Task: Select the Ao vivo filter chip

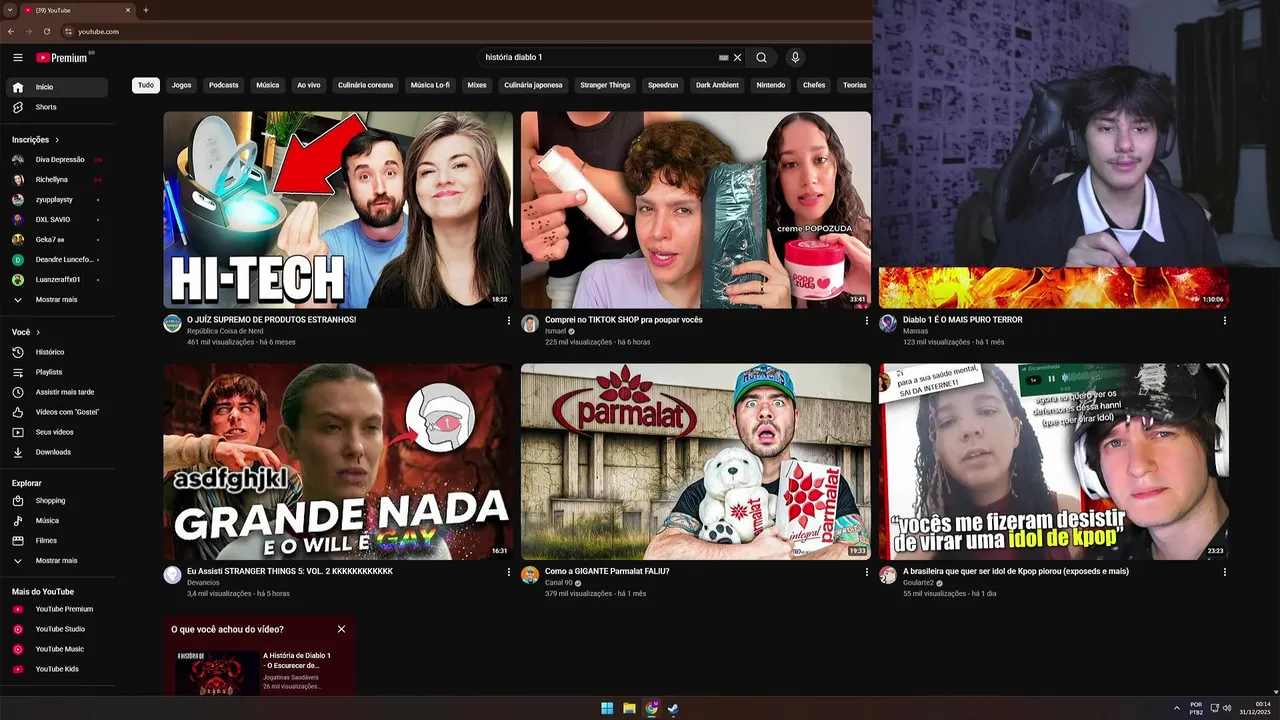Action: click(x=308, y=85)
